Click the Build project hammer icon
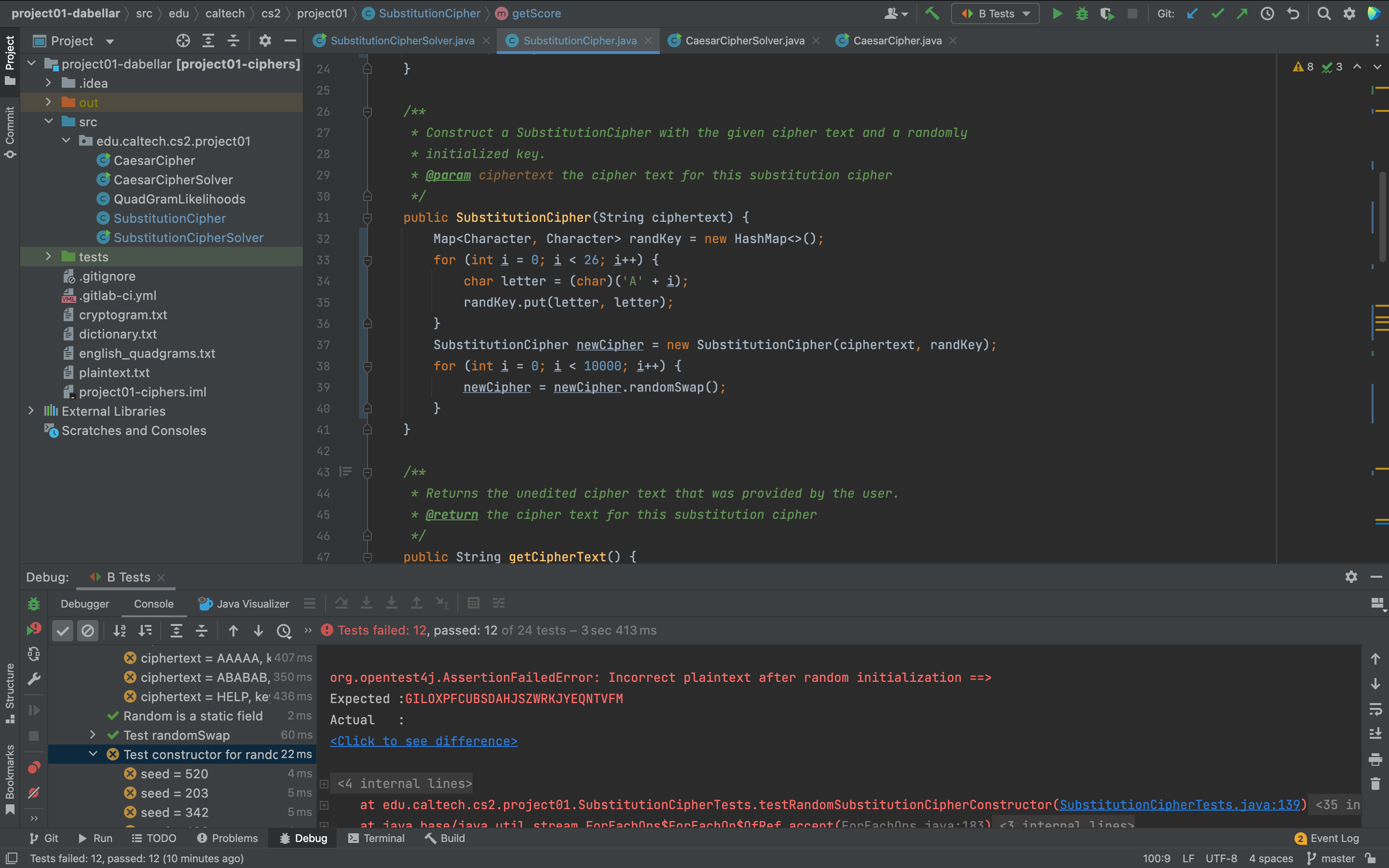This screenshot has width=1389, height=868. (933, 13)
